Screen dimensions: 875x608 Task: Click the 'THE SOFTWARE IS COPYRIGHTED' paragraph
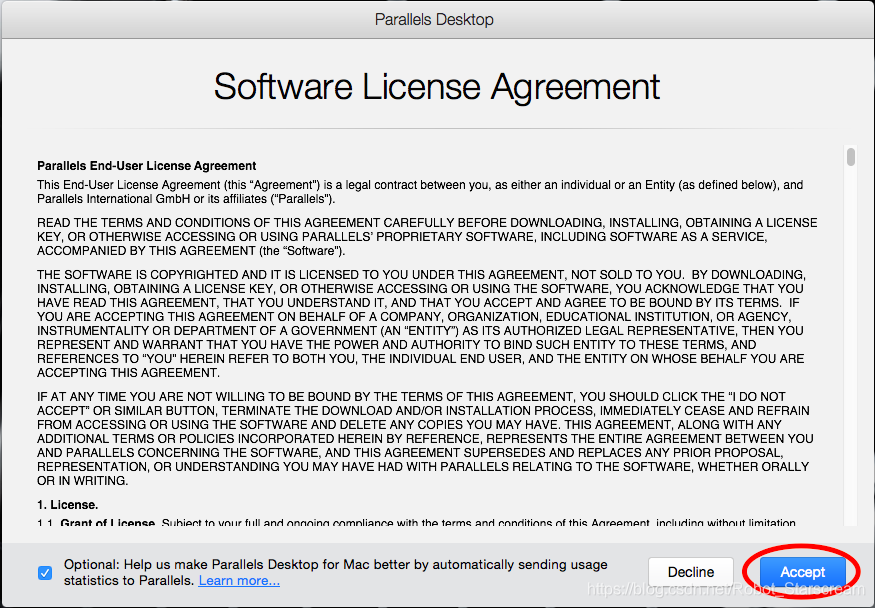[x=421, y=324]
